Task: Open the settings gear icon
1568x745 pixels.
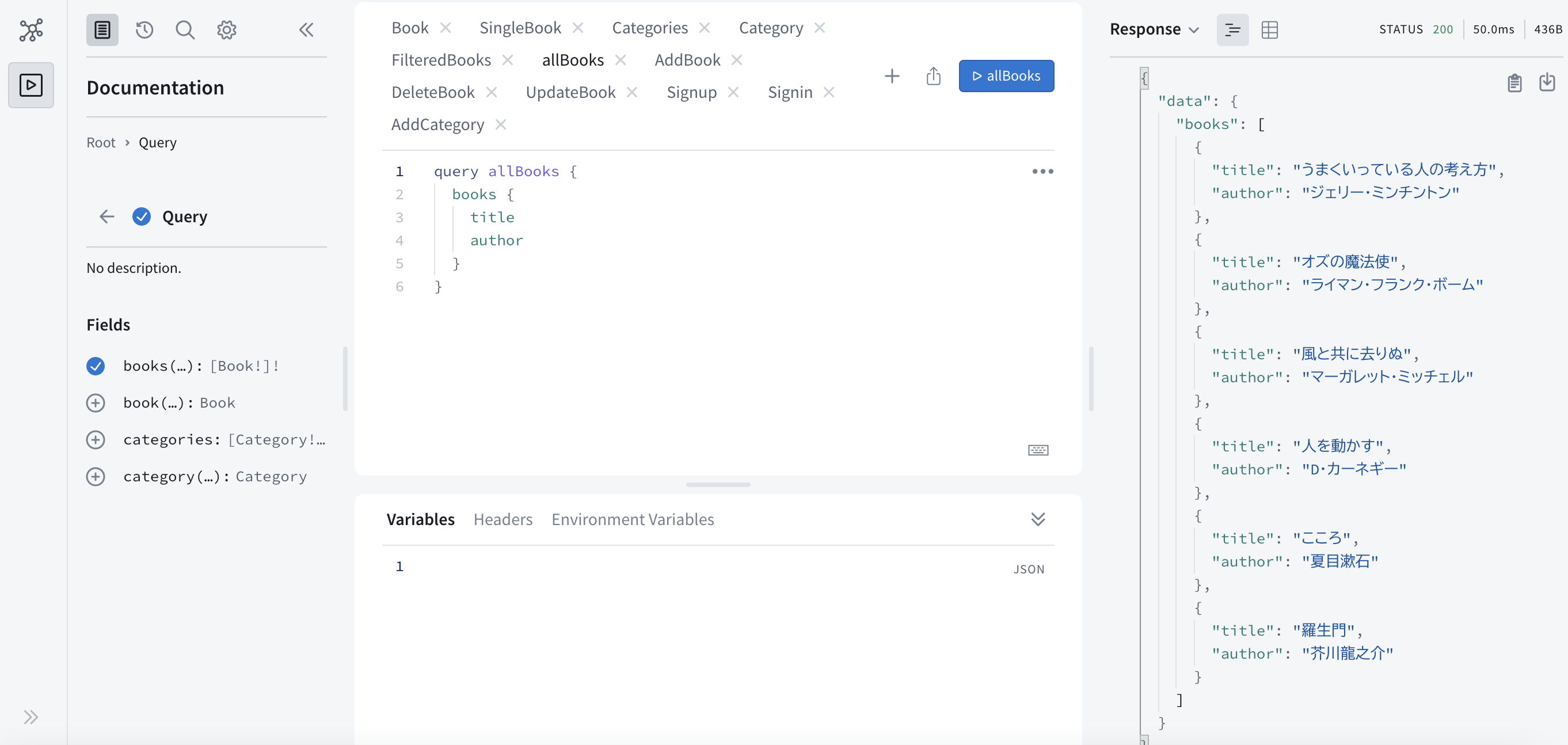Action: (x=226, y=29)
